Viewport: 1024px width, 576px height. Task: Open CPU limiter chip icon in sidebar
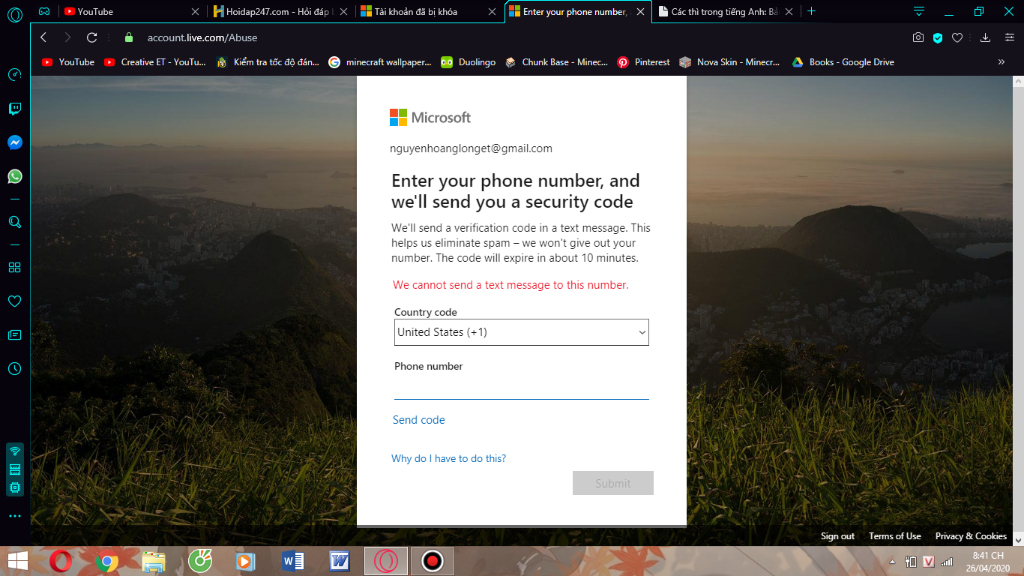[x=14, y=488]
